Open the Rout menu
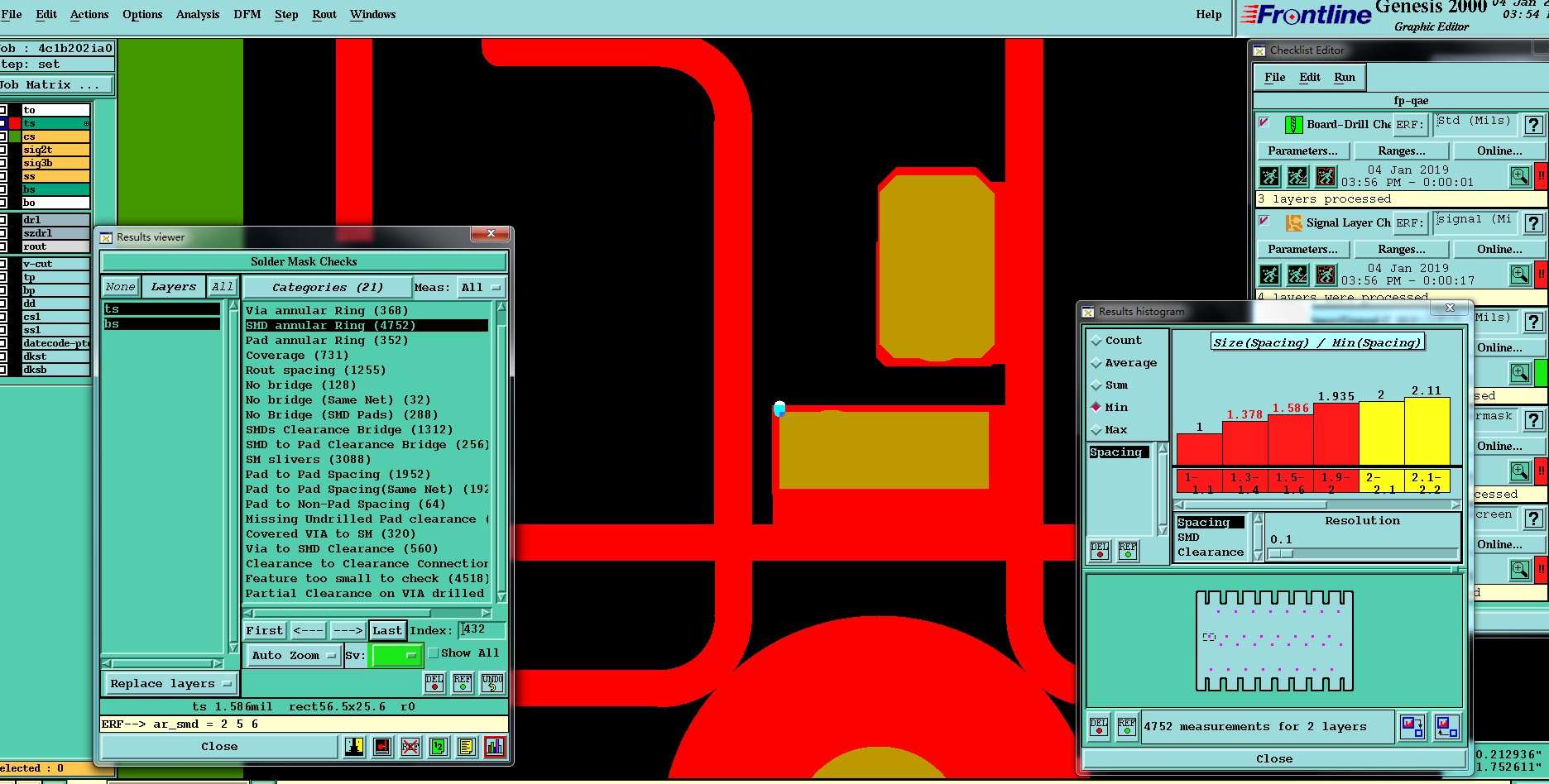The image size is (1549, 784). click(x=324, y=14)
